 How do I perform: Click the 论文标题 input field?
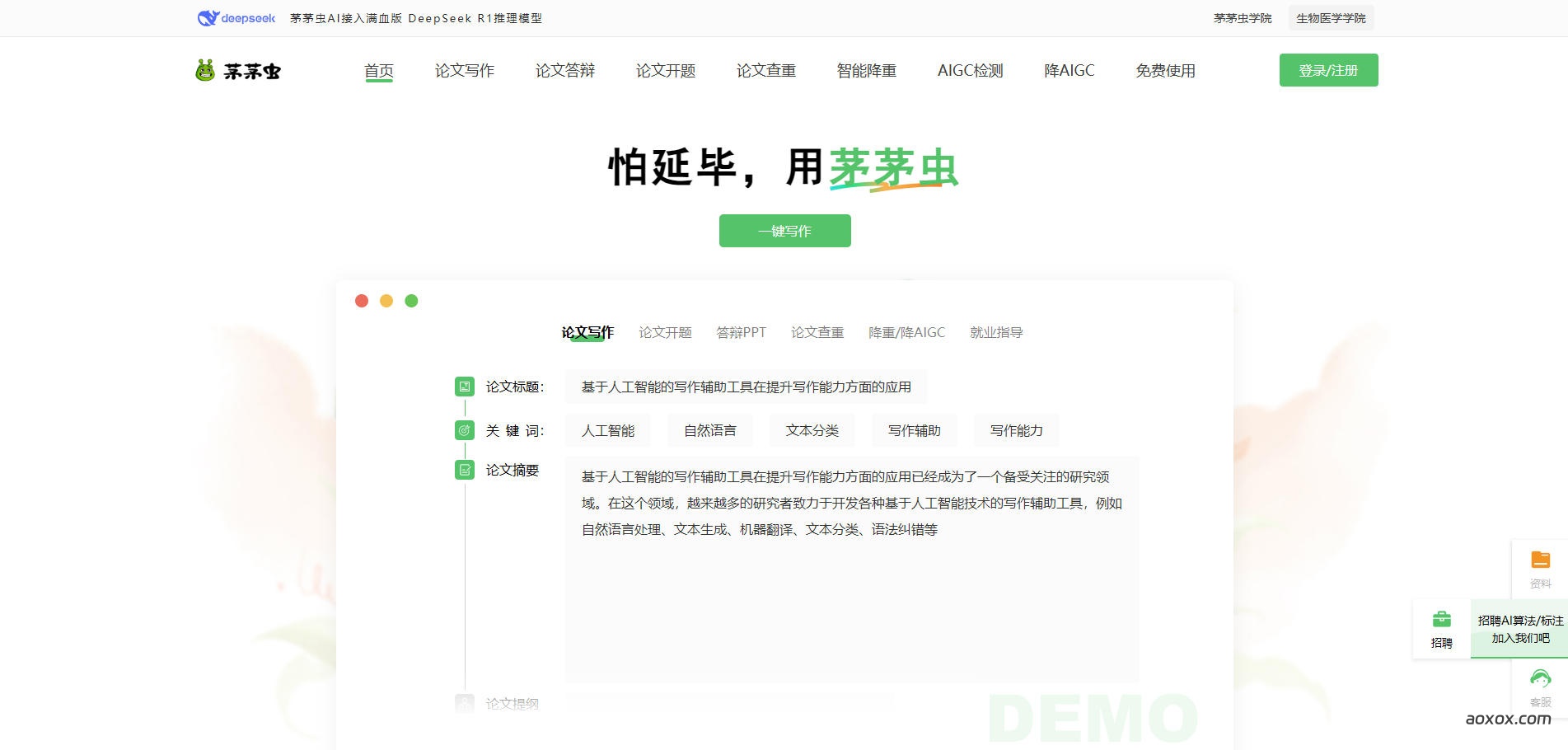point(746,387)
